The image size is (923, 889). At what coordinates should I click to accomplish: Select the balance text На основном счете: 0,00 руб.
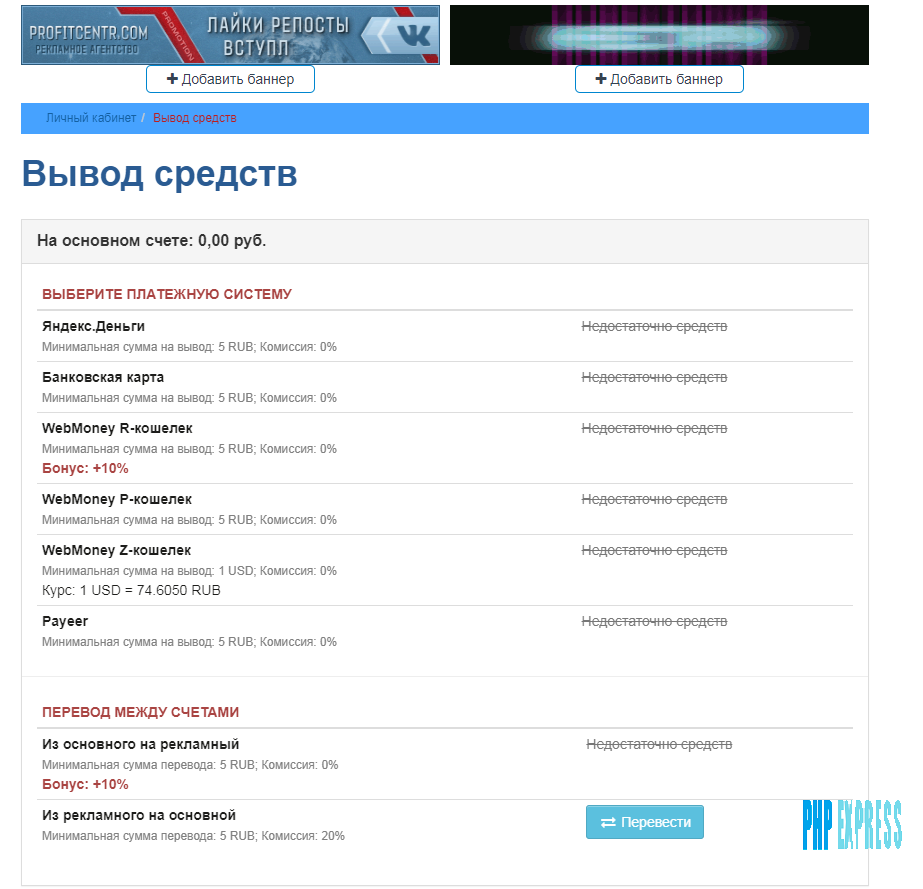coord(151,240)
